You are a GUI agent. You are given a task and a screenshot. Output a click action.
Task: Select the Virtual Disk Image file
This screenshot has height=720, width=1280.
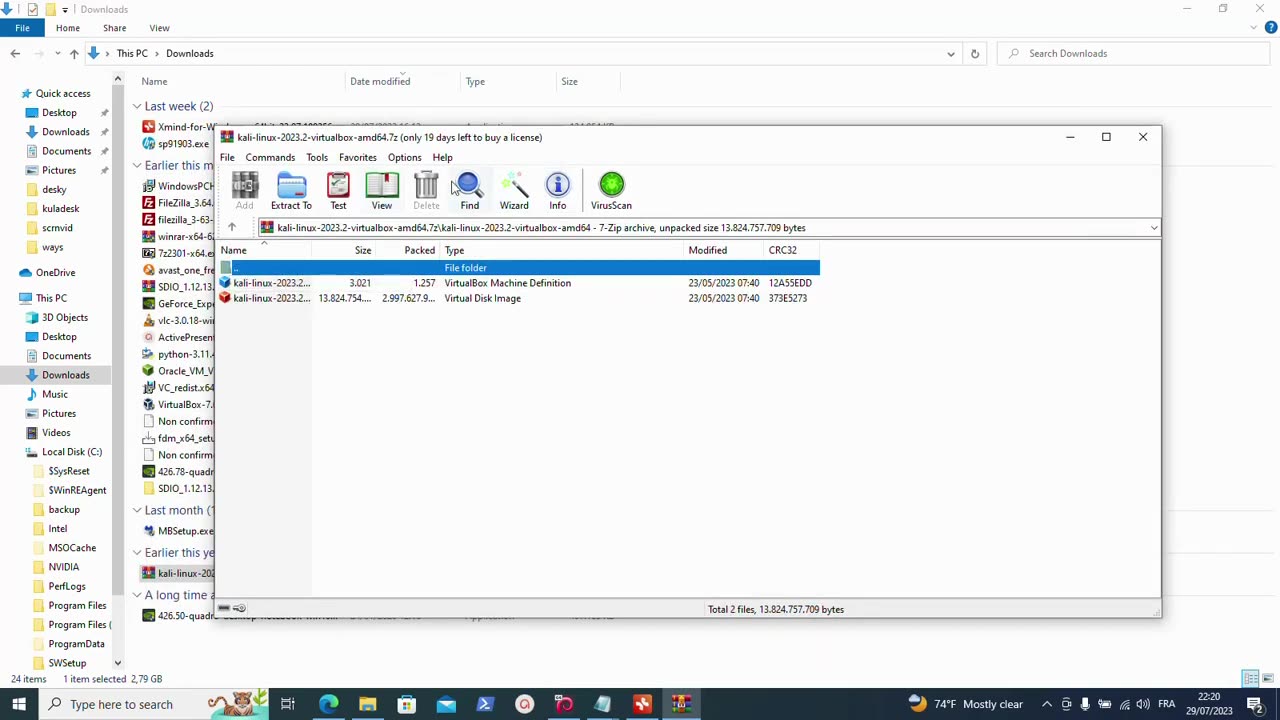tap(519, 298)
